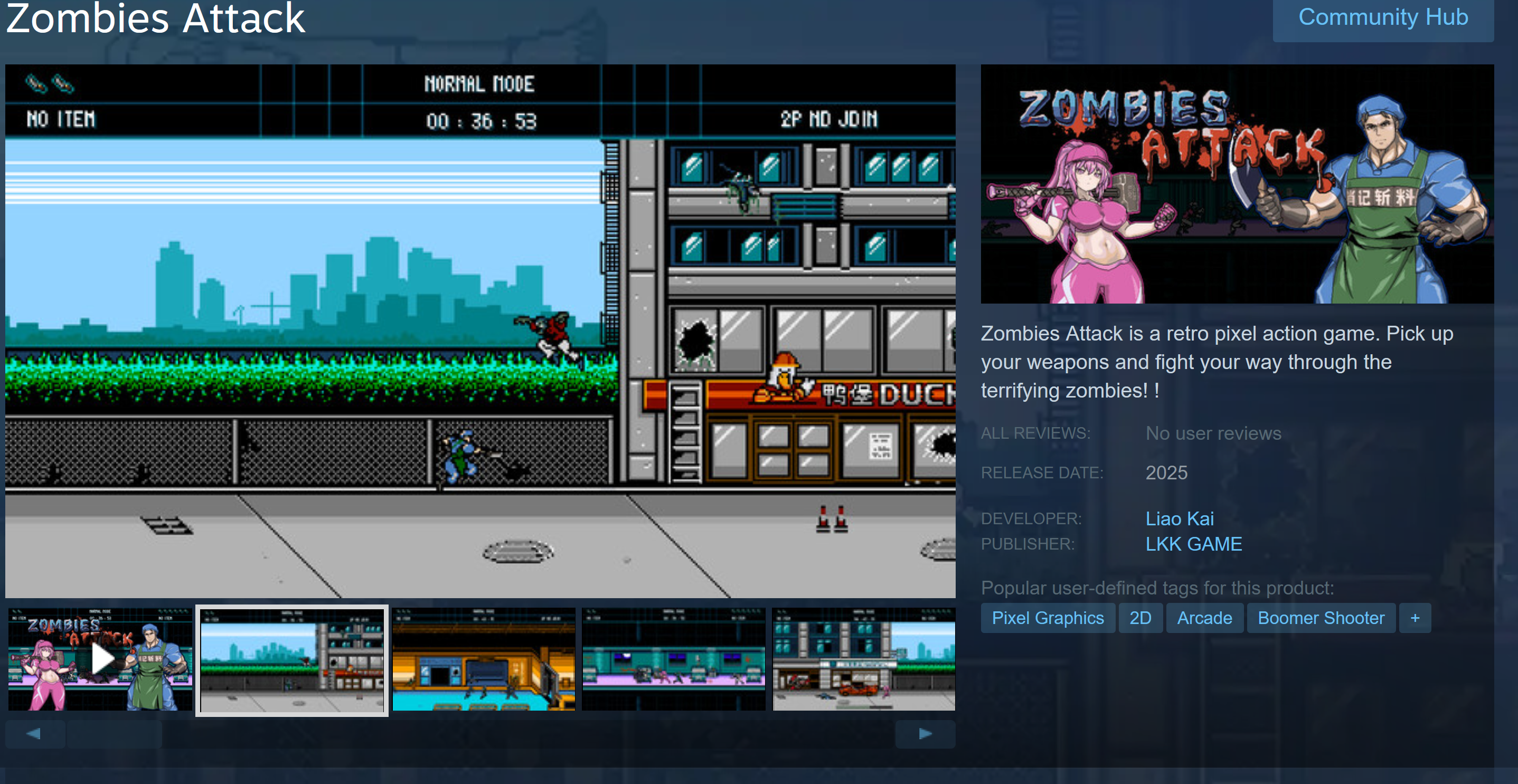Click the Zombies Attack page title
The width and height of the screenshot is (1518, 784).
156,18
